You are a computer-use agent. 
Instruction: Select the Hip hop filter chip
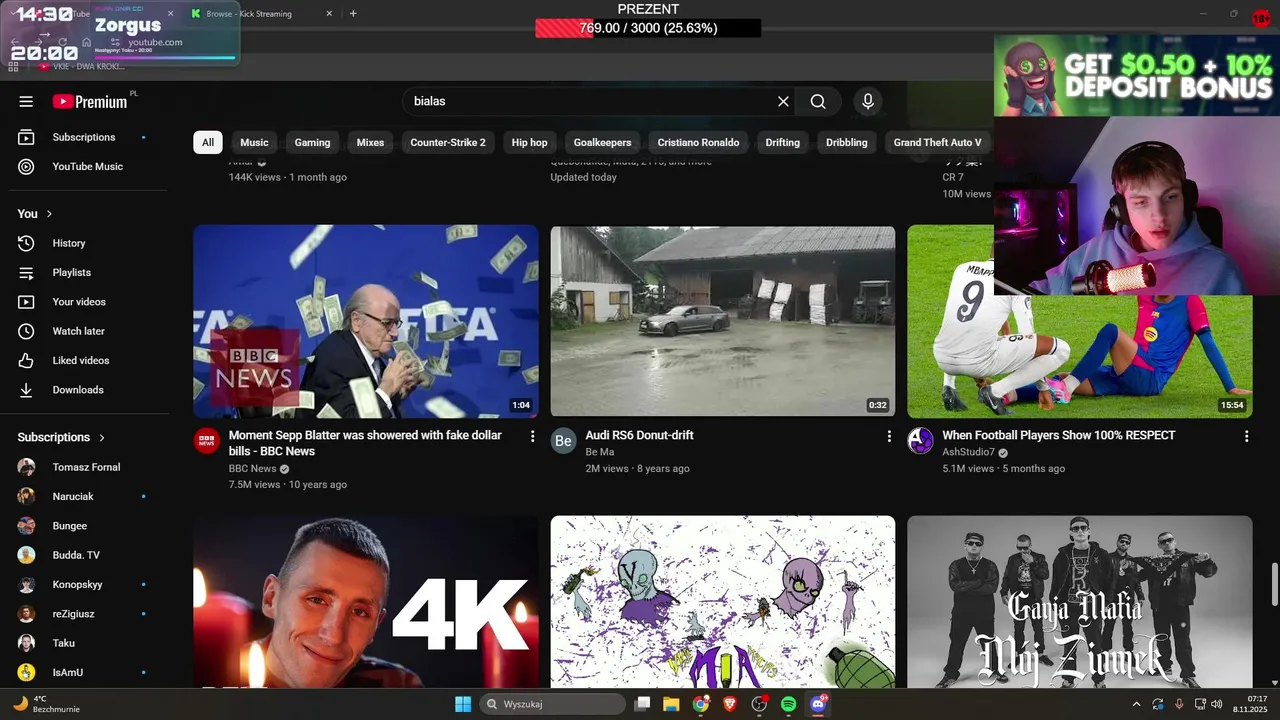529,142
